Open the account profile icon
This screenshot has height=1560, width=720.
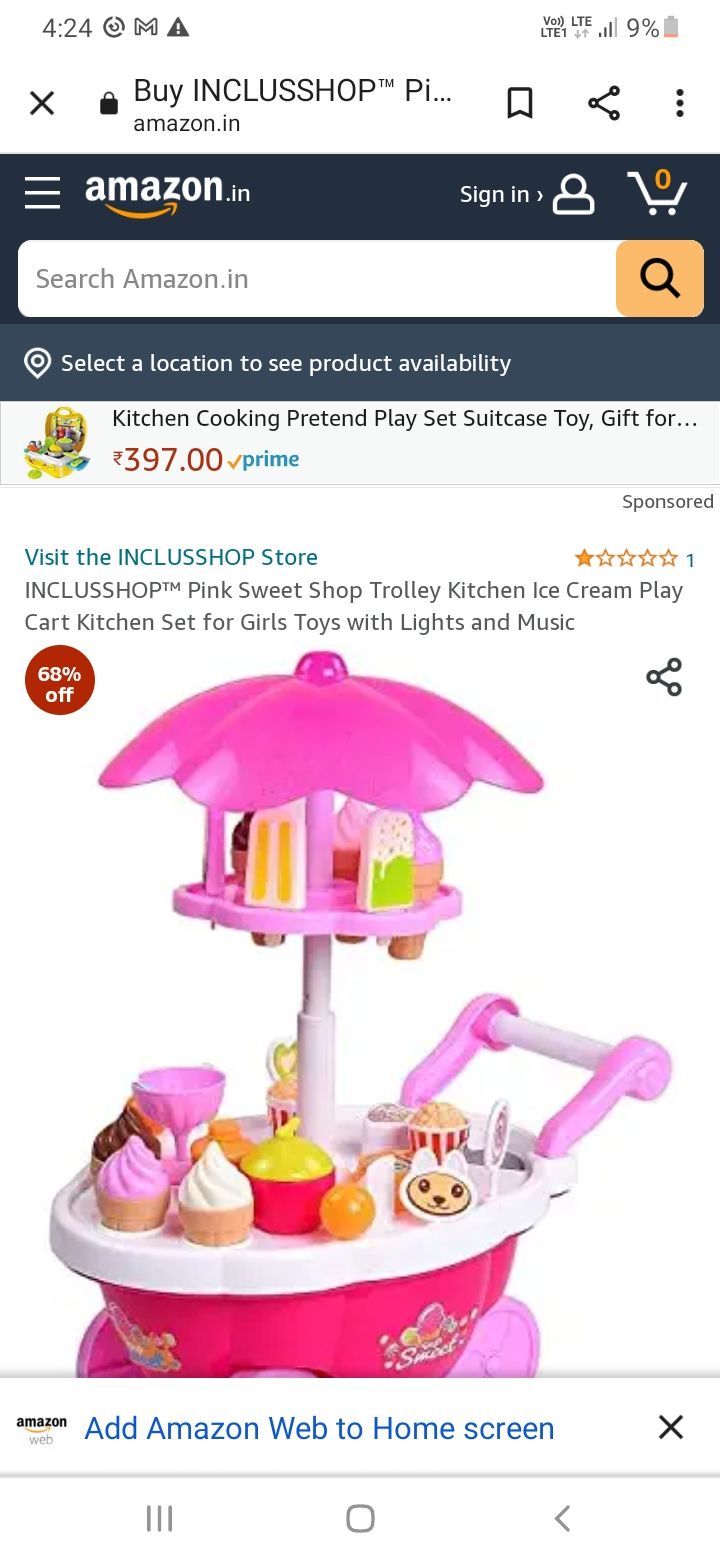tap(573, 194)
